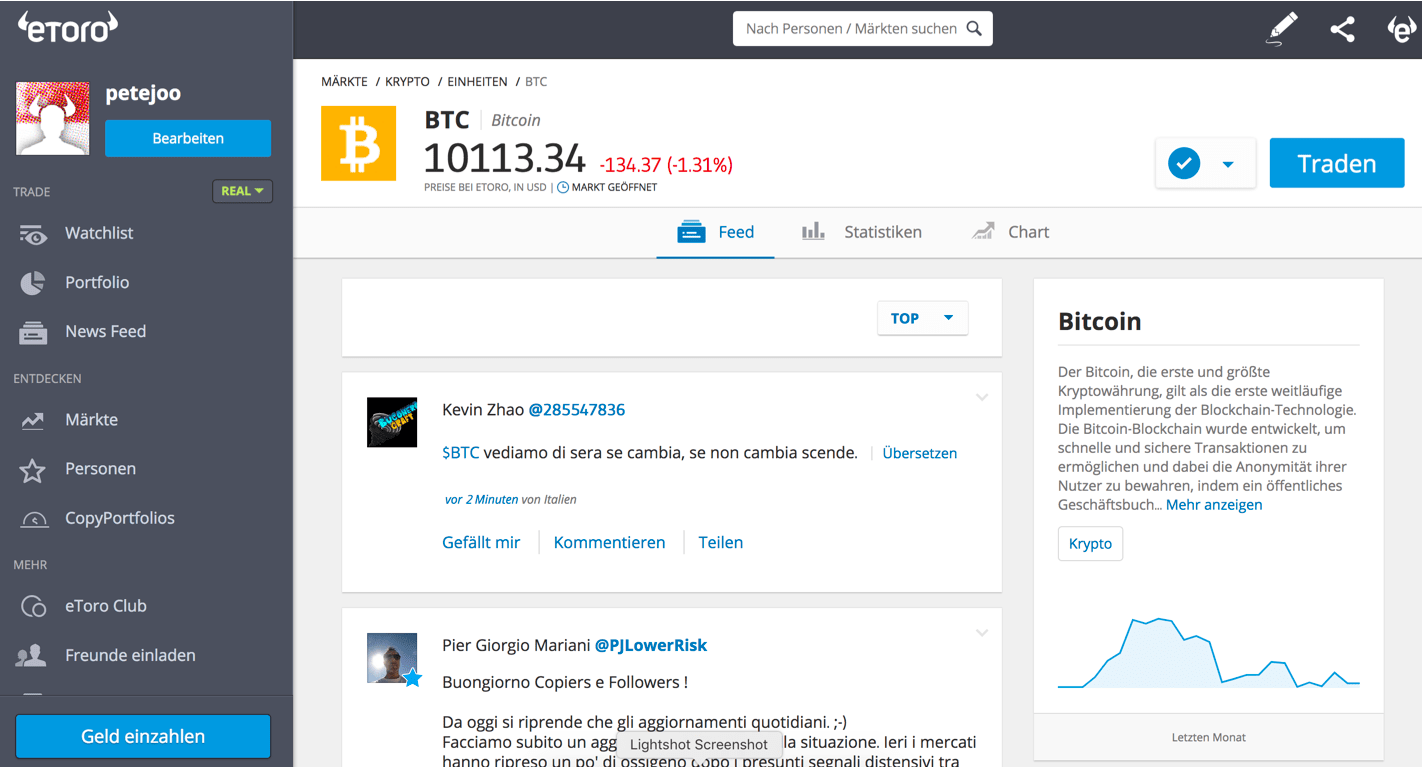Open the Portfolio pie chart icon
Viewport: 1422px width, 767px height.
(33, 283)
